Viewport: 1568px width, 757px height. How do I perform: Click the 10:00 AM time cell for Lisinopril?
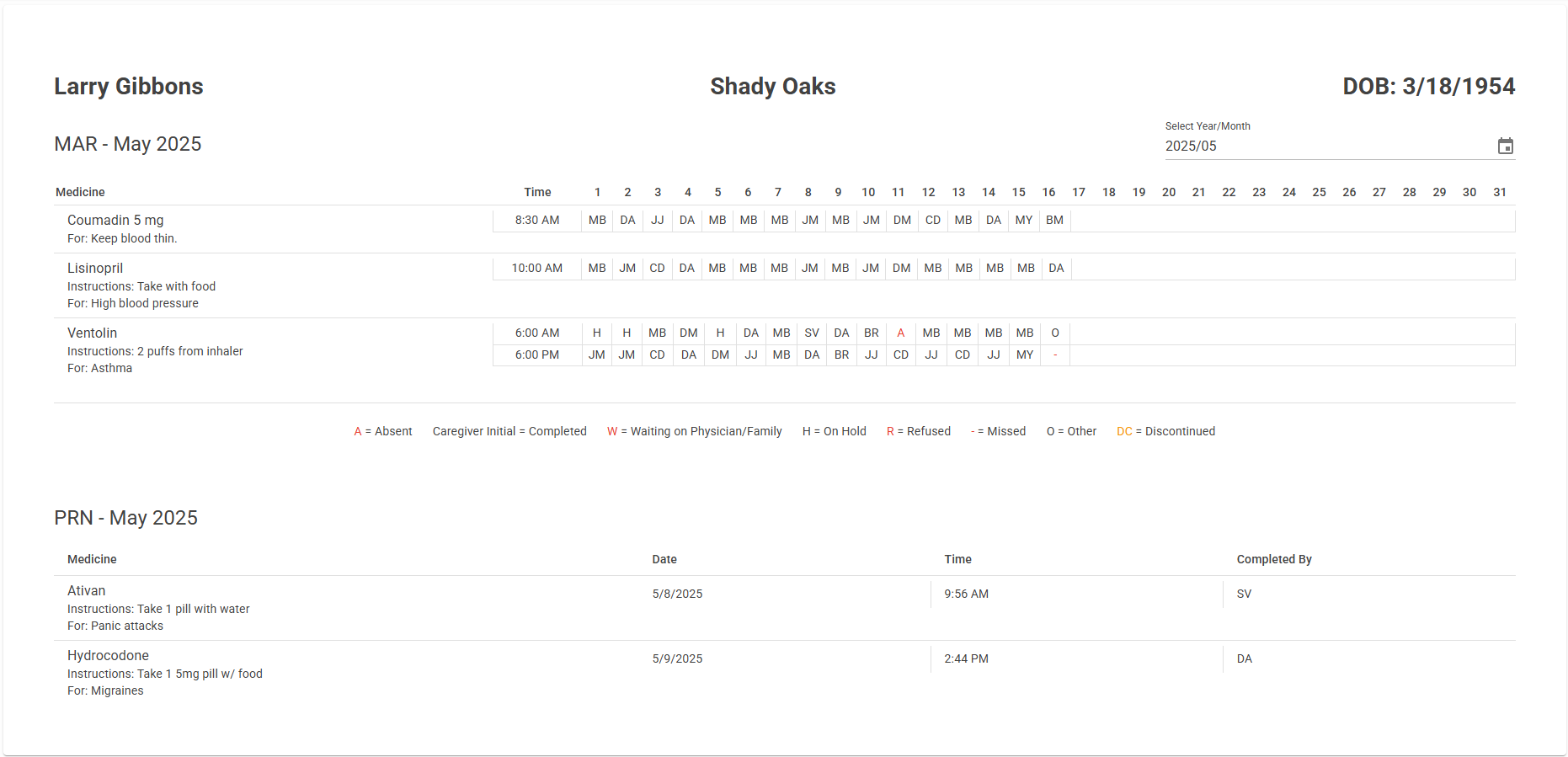537,269
